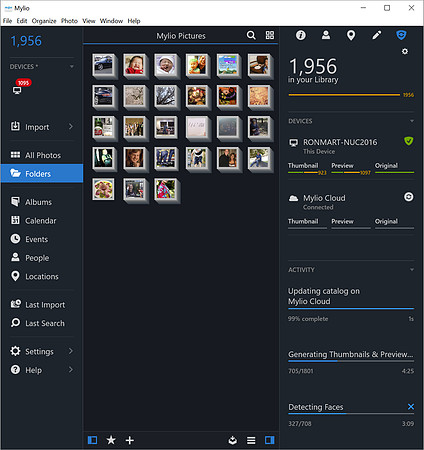Click the green protected shield for RONMART-NUC2016
Image resolution: width=424 pixels, height=450 pixels.
(408, 141)
